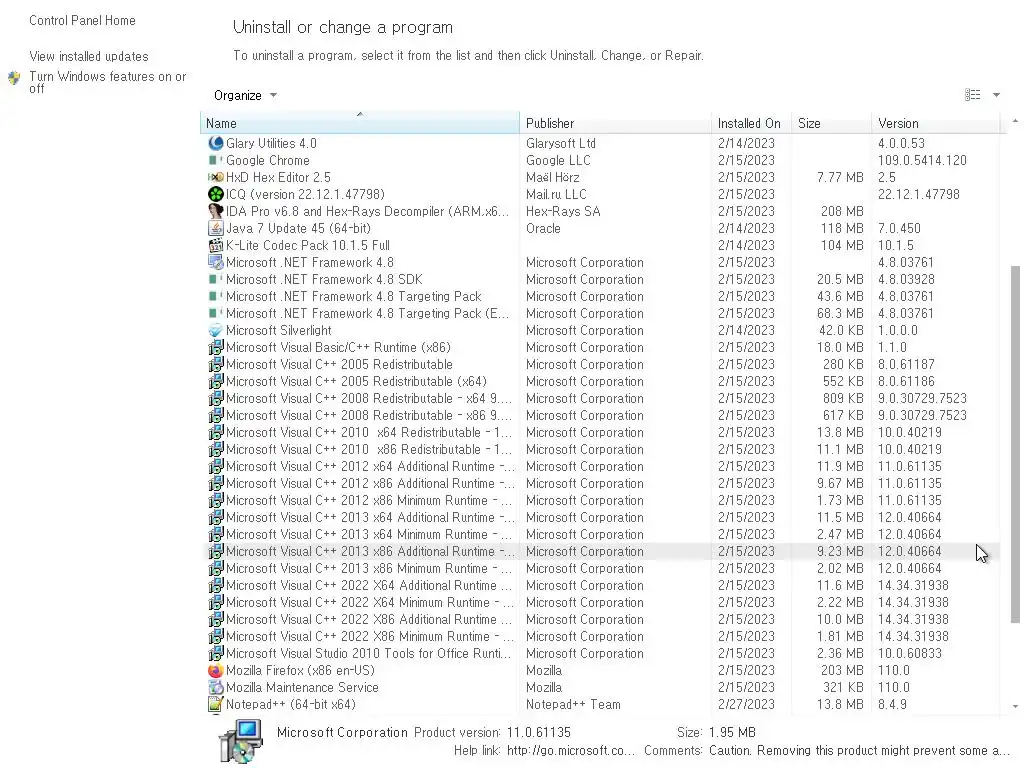The image size is (1024, 768).
Task: Click the IDA Pro v6.8 icon
Action: (x=216, y=211)
